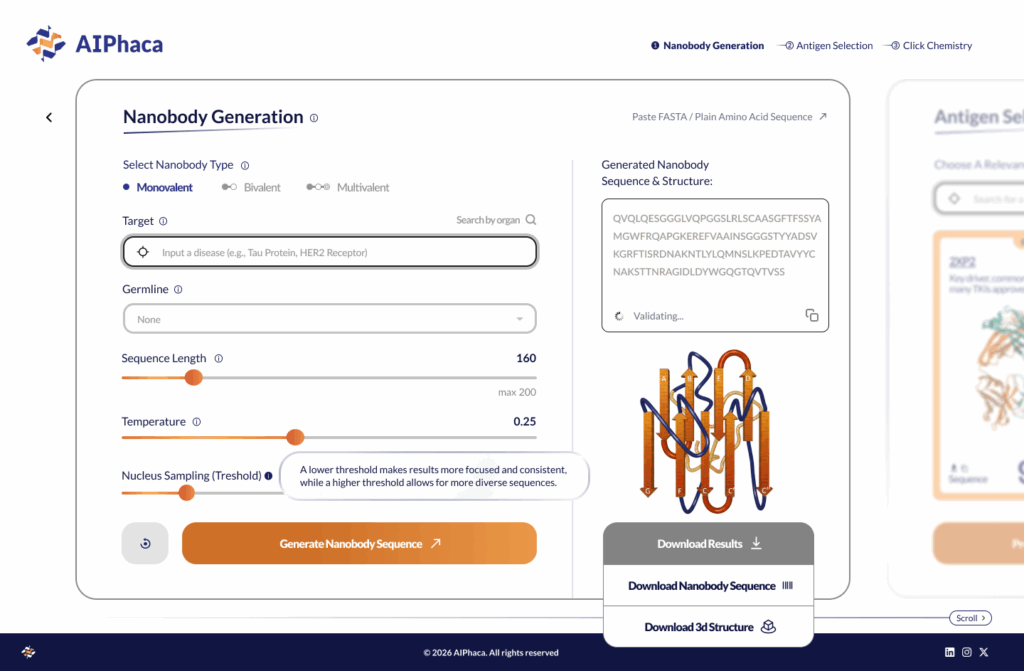This screenshot has height=671, width=1024.
Task: Select the Bivalent nanobody type
Action: 252,188
